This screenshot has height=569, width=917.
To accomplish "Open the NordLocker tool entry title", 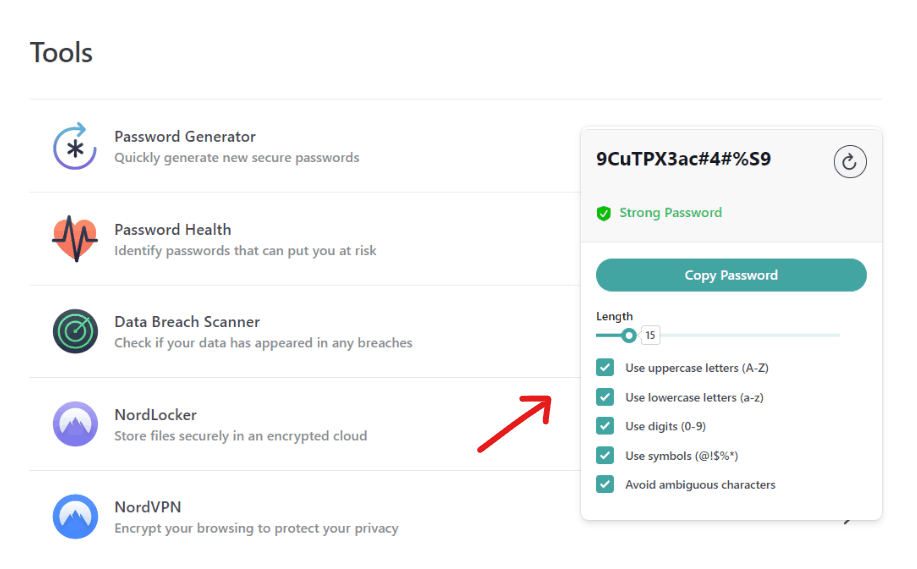I will tap(155, 415).
